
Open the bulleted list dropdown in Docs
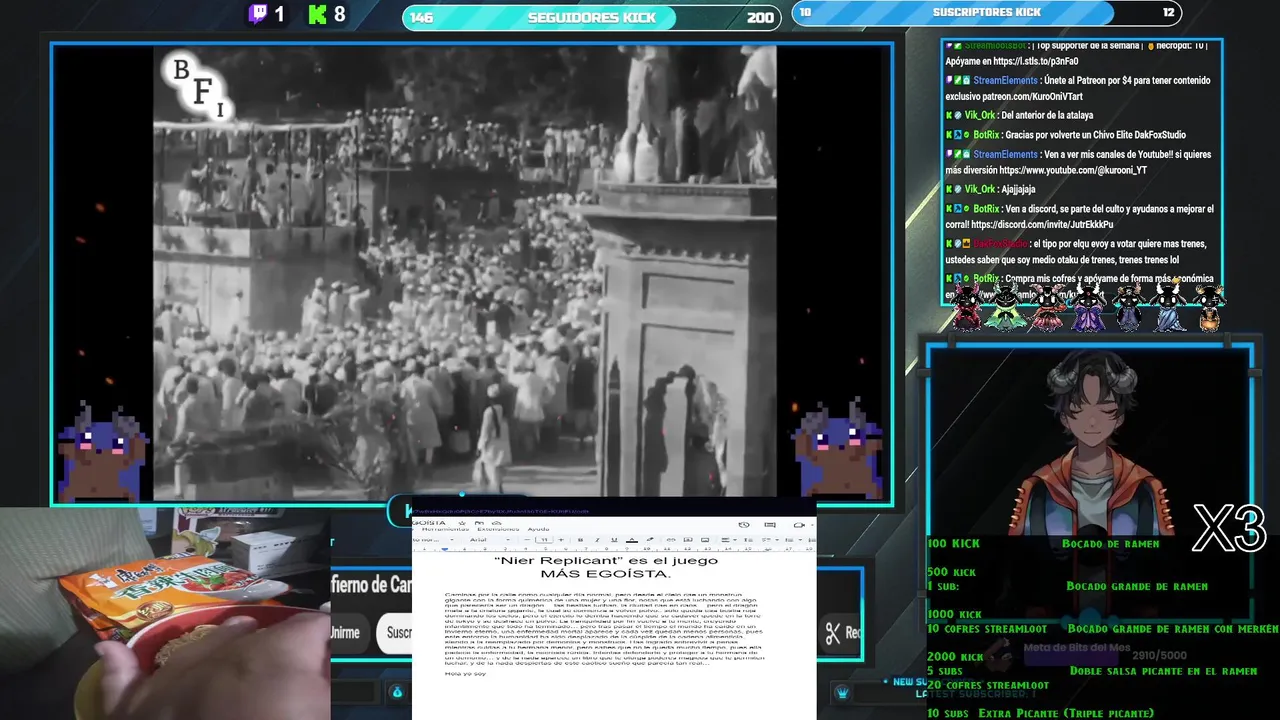pos(793,540)
